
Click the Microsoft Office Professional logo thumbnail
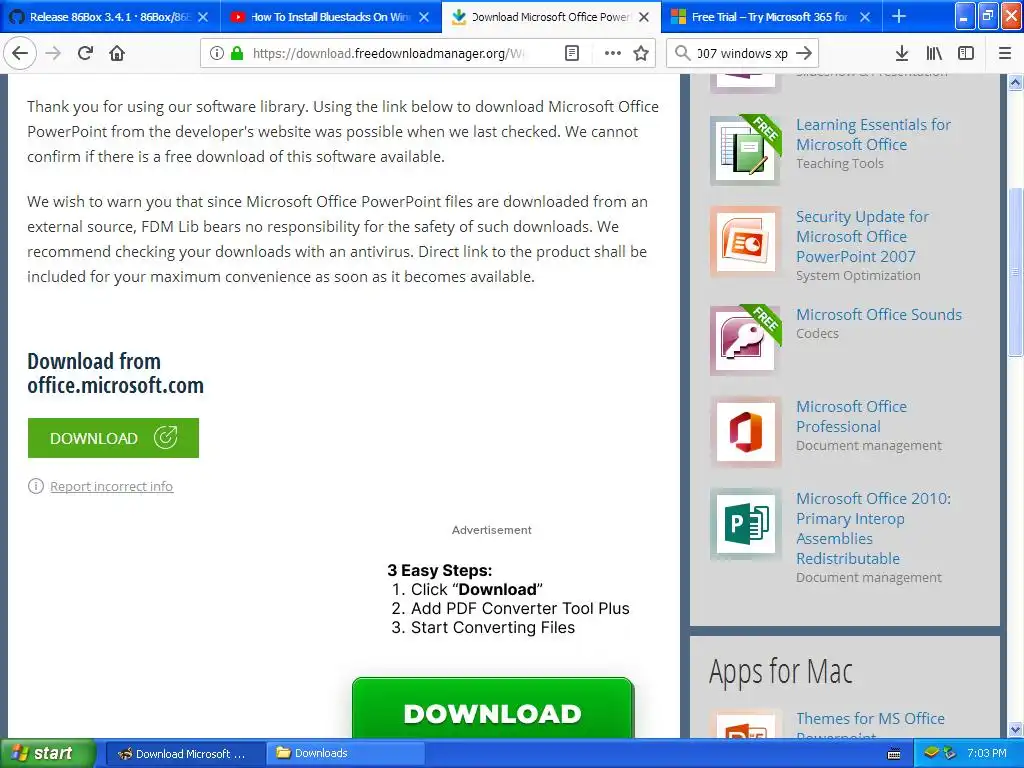745,432
